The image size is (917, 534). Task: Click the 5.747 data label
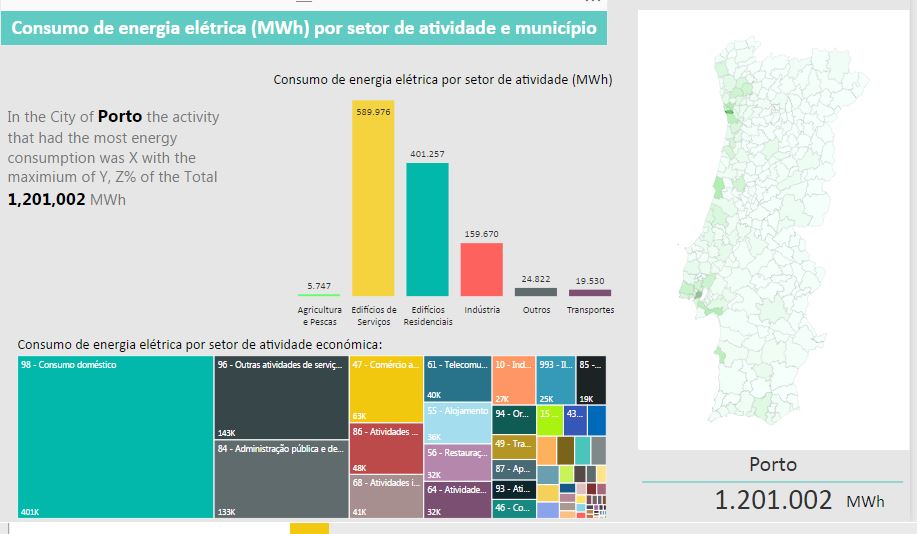click(319, 286)
